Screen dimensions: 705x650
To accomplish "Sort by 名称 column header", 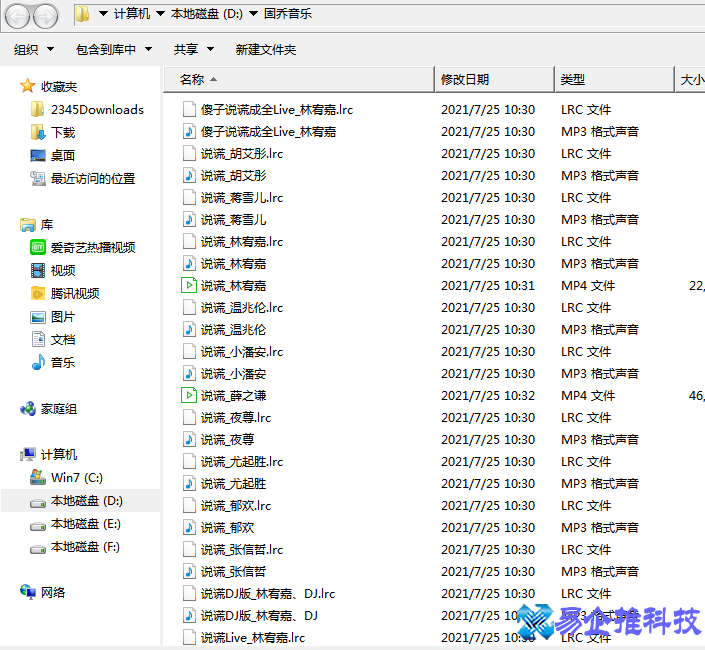I will coord(299,80).
